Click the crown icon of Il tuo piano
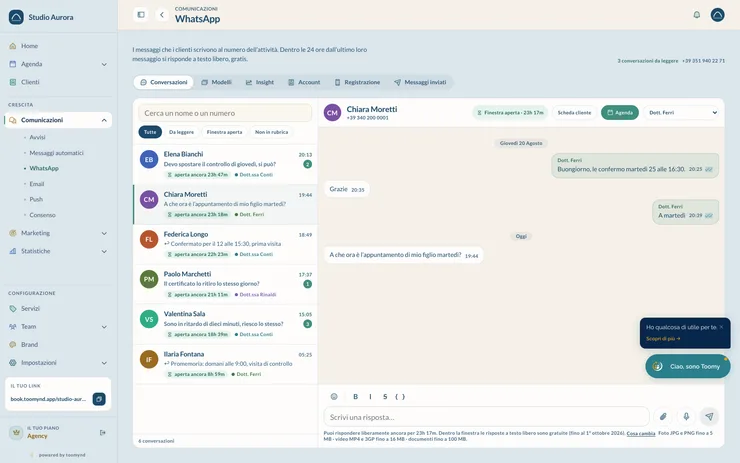 [x=16, y=432]
